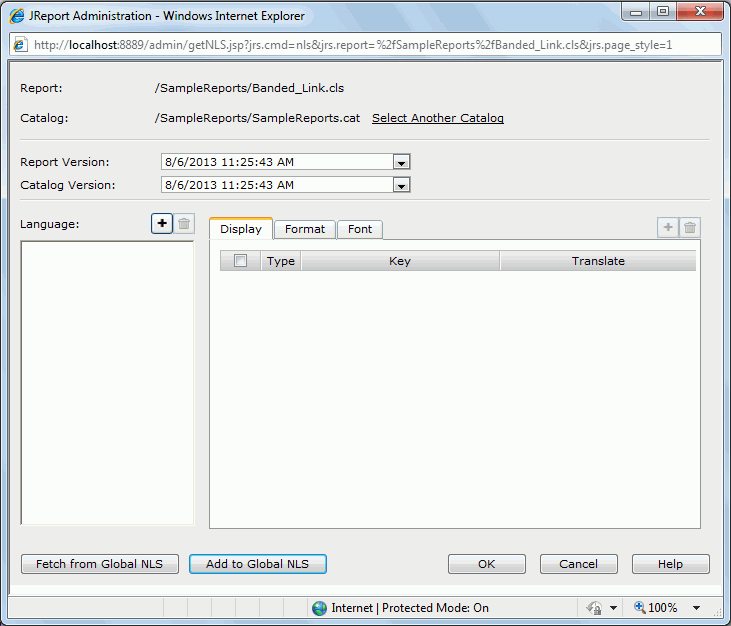
Task: Click the zoom magnifier icon in status bar
Action: (x=640, y=607)
